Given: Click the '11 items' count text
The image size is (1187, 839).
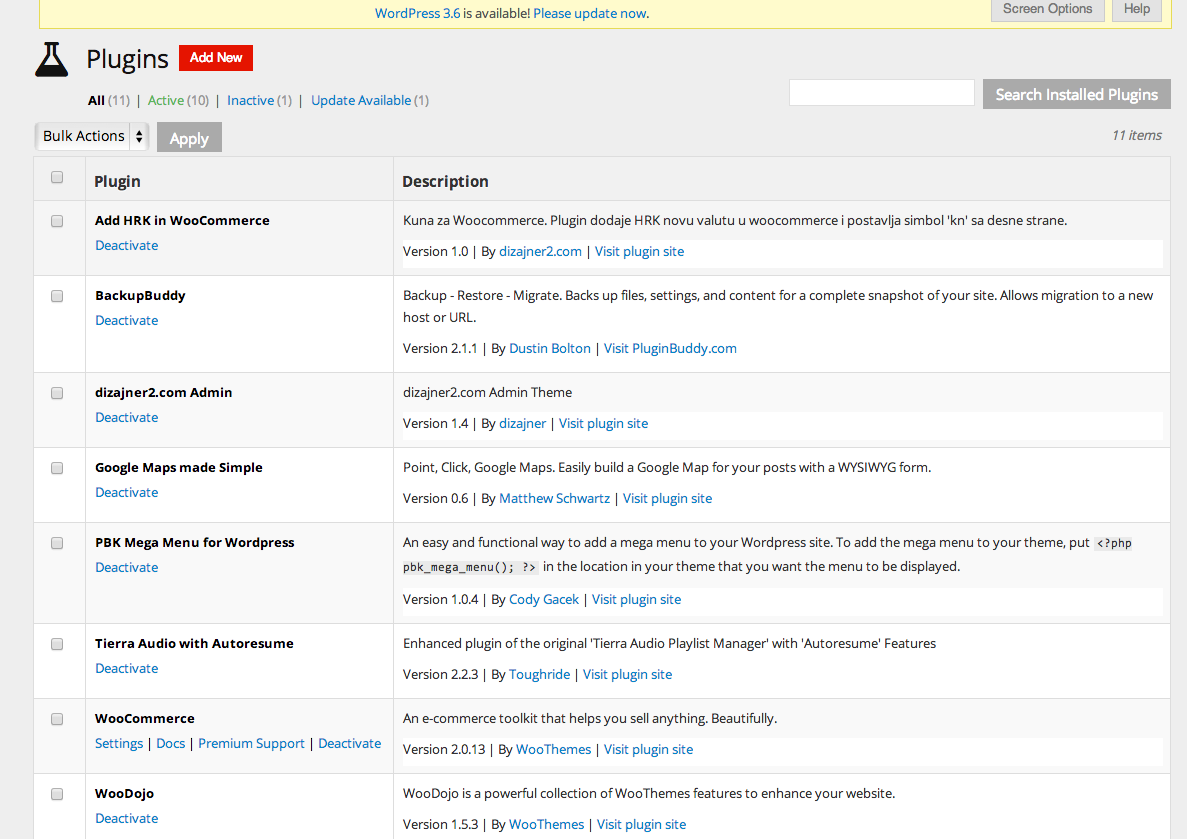Looking at the screenshot, I should 1136,135.
